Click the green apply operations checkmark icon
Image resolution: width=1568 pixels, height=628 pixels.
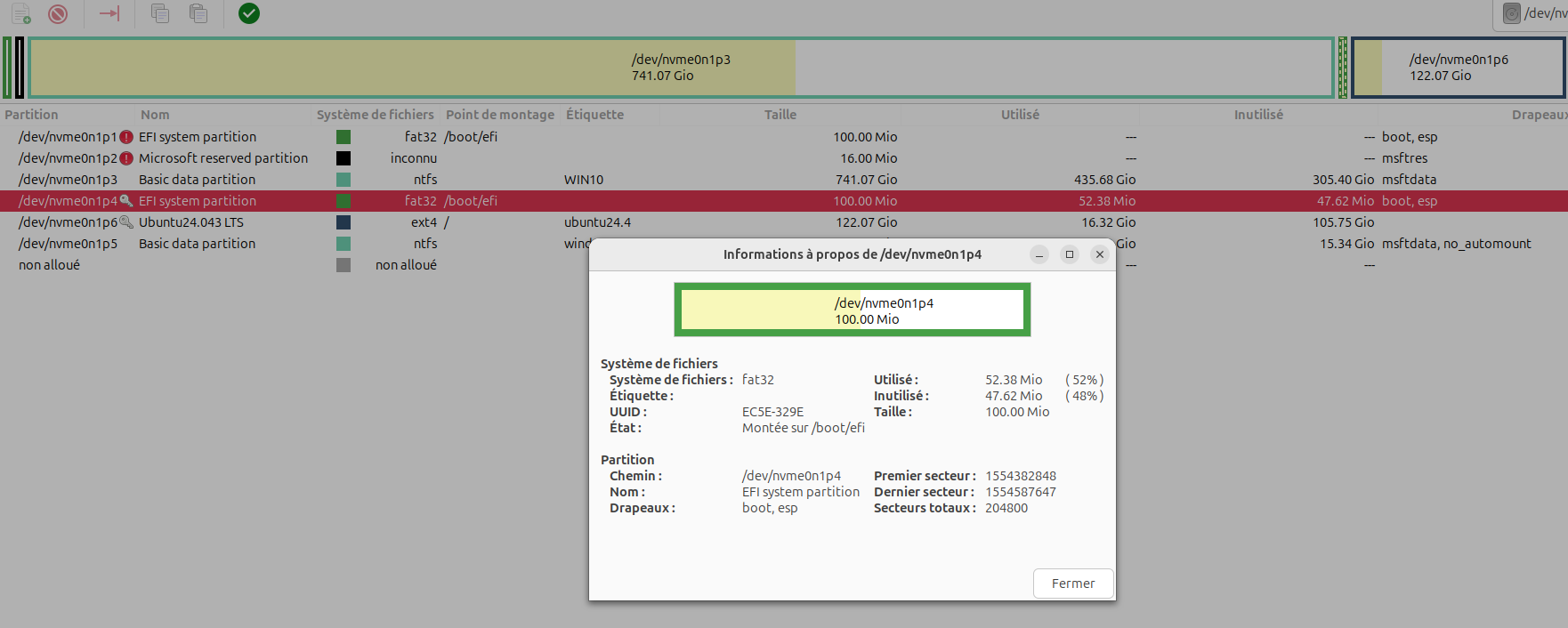point(249,13)
